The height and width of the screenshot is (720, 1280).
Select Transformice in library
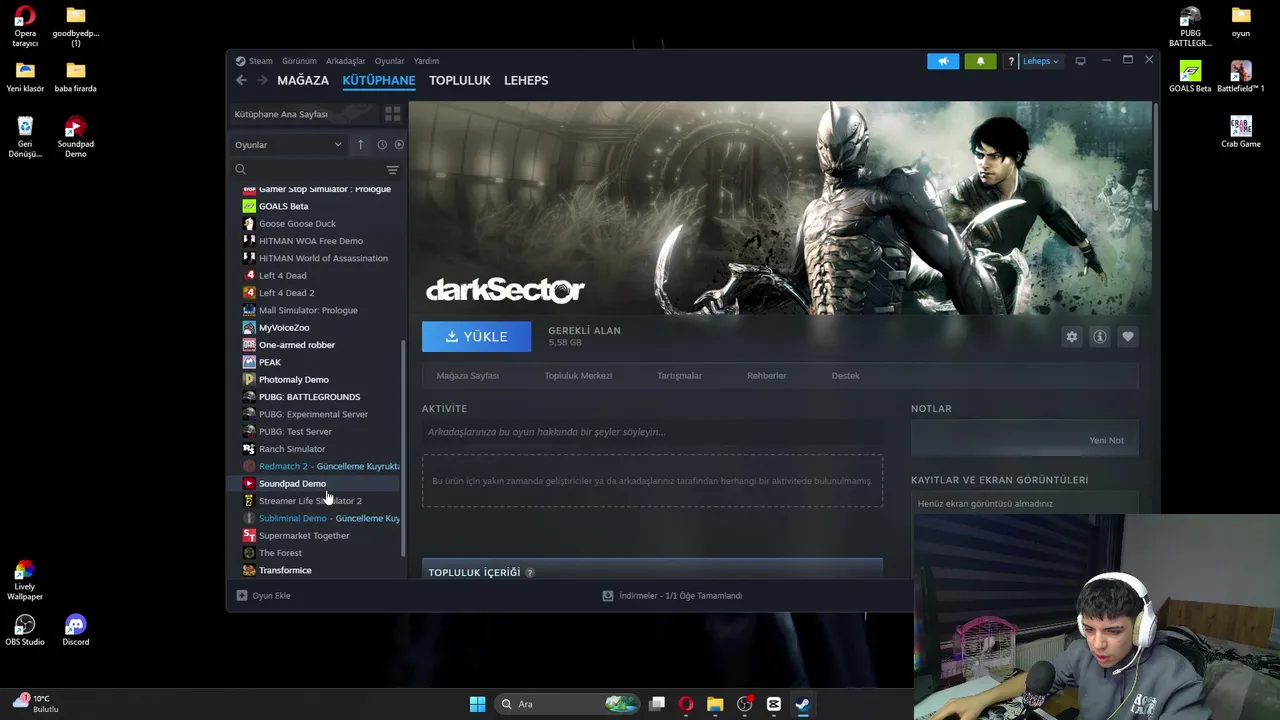(285, 570)
